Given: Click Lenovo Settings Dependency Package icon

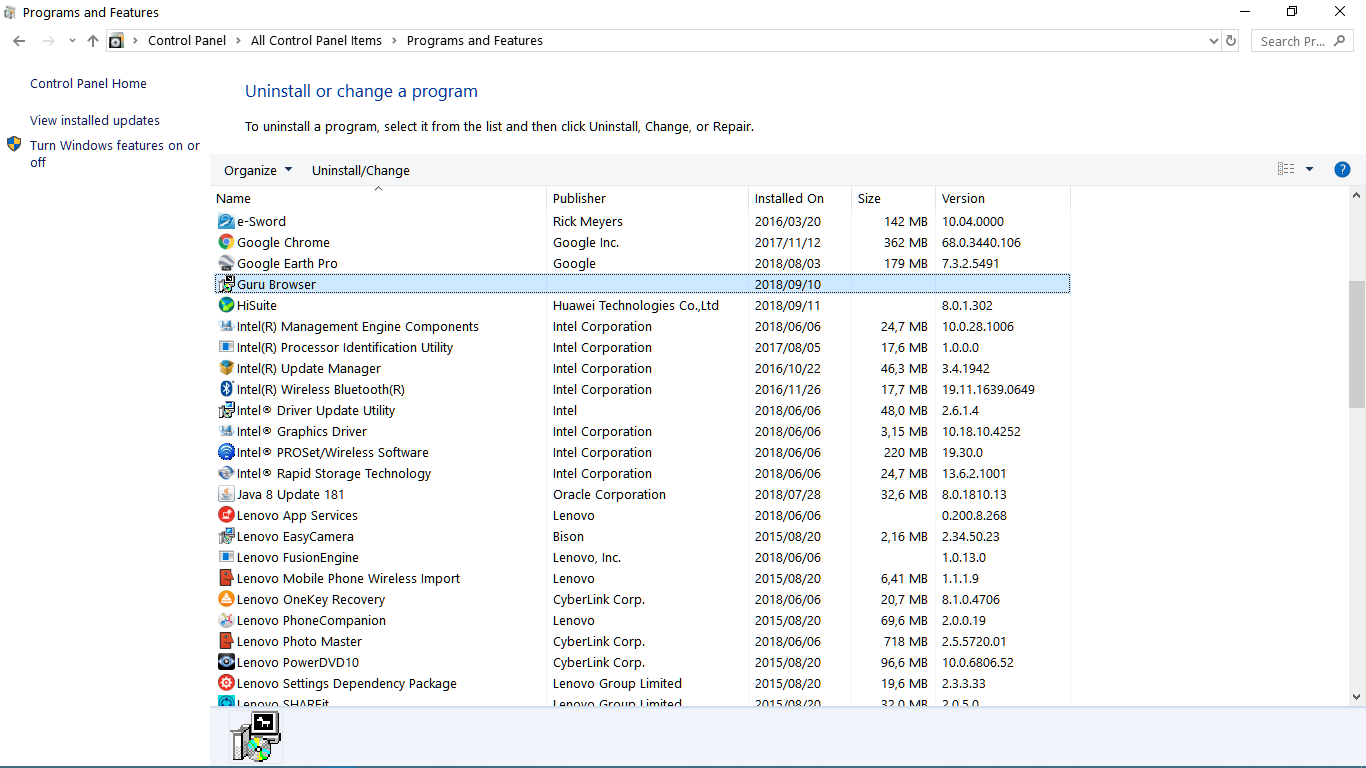Looking at the screenshot, I should point(226,683).
